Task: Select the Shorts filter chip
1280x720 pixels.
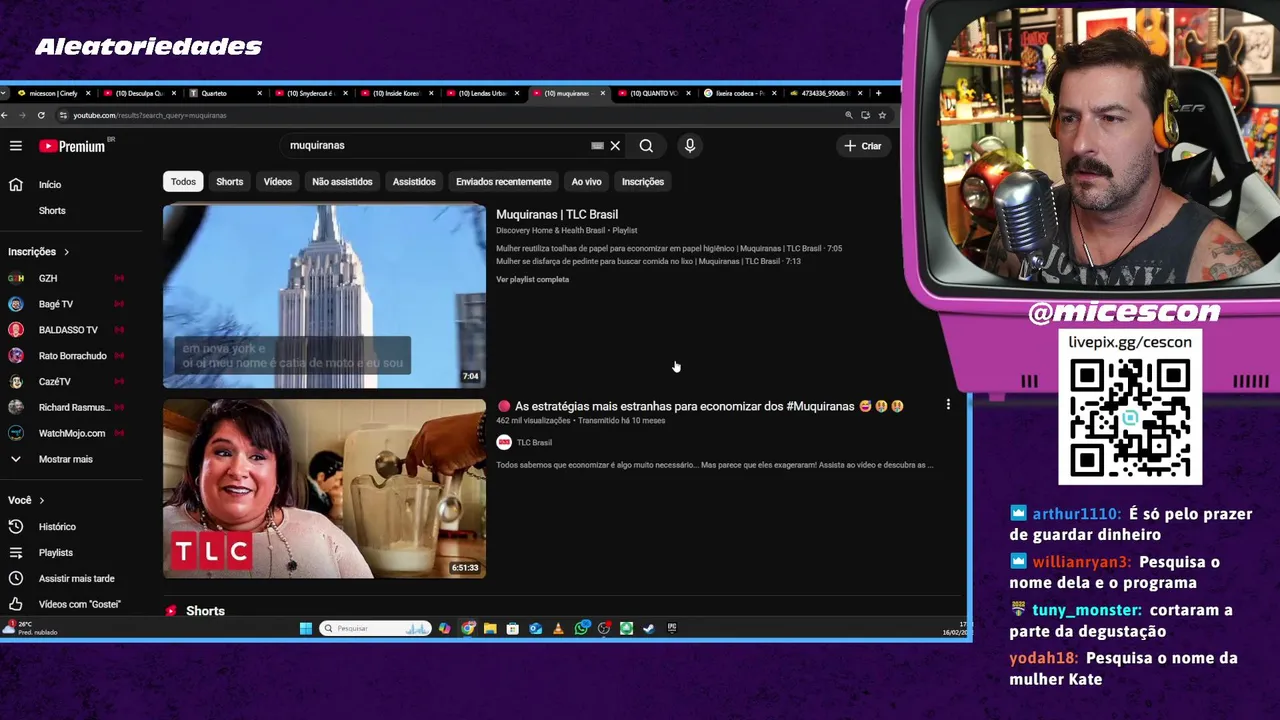Action: point(229,182)
